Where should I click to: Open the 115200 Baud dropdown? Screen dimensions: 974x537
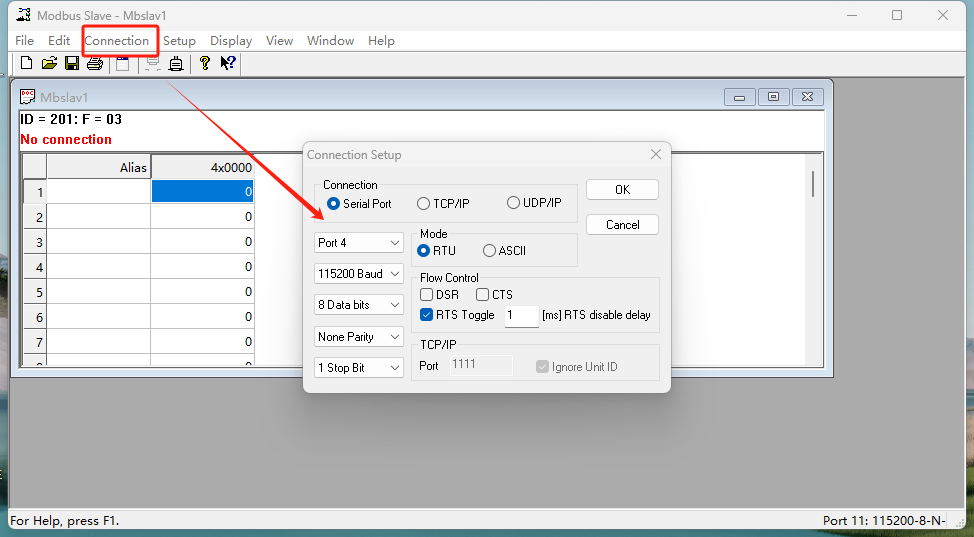point(358,273)
